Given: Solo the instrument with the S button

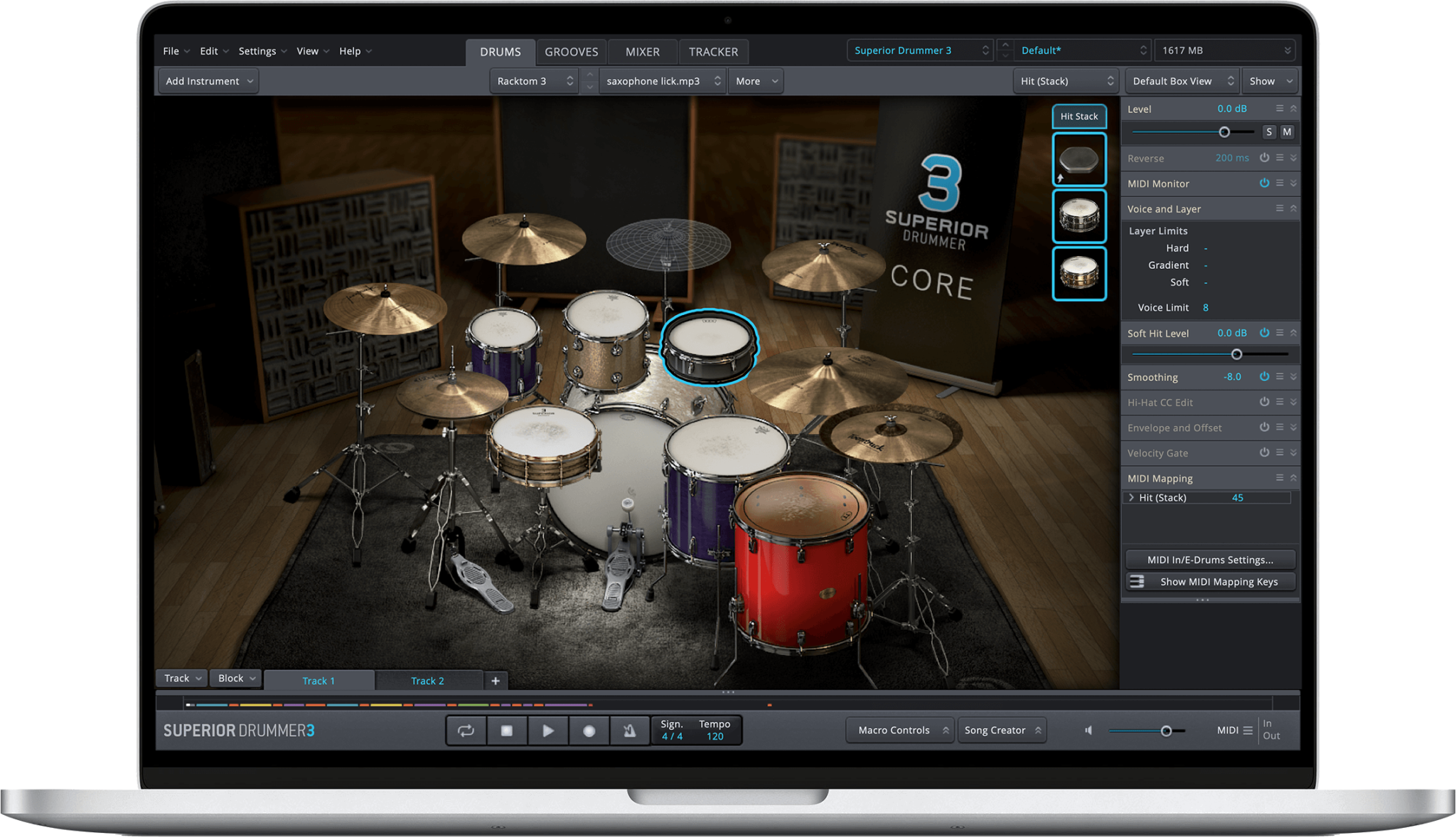Looking at the screenshot, I should pyautogui.click(x=1269, y=132).
